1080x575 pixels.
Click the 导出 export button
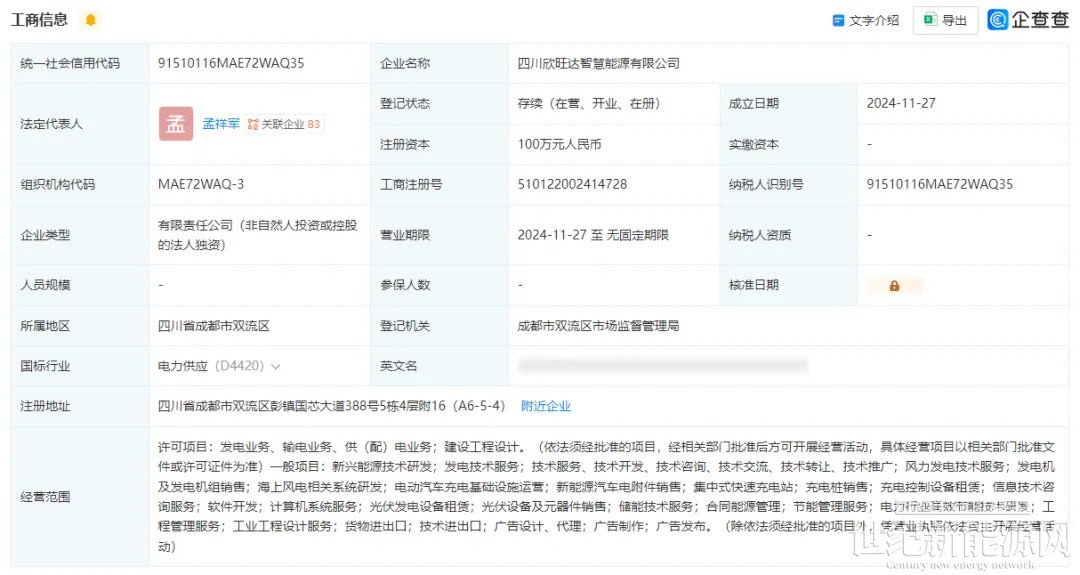[x=945, y=20]
